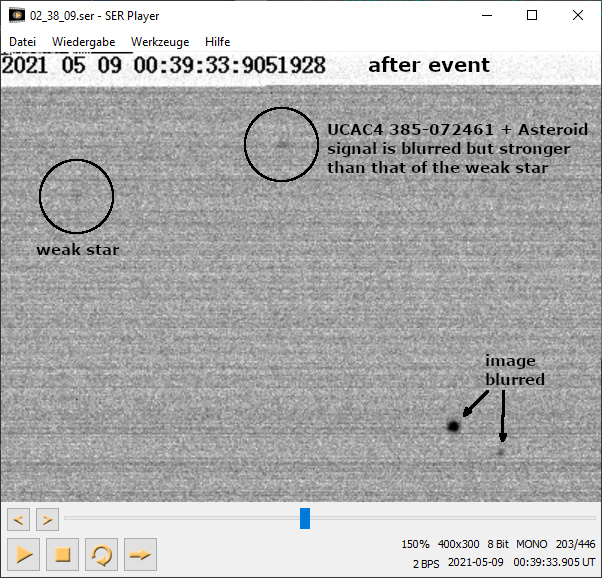This screenshot has width=602, height=578.
Task: Click the circled weak star in video
Action: [76, 196]
